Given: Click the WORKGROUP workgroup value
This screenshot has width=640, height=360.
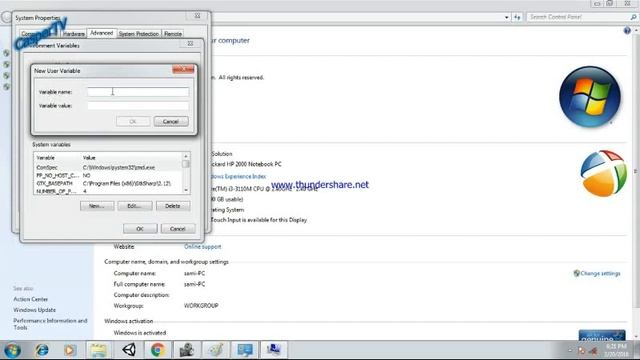Looking at the screenshot, I should [201, 306].
